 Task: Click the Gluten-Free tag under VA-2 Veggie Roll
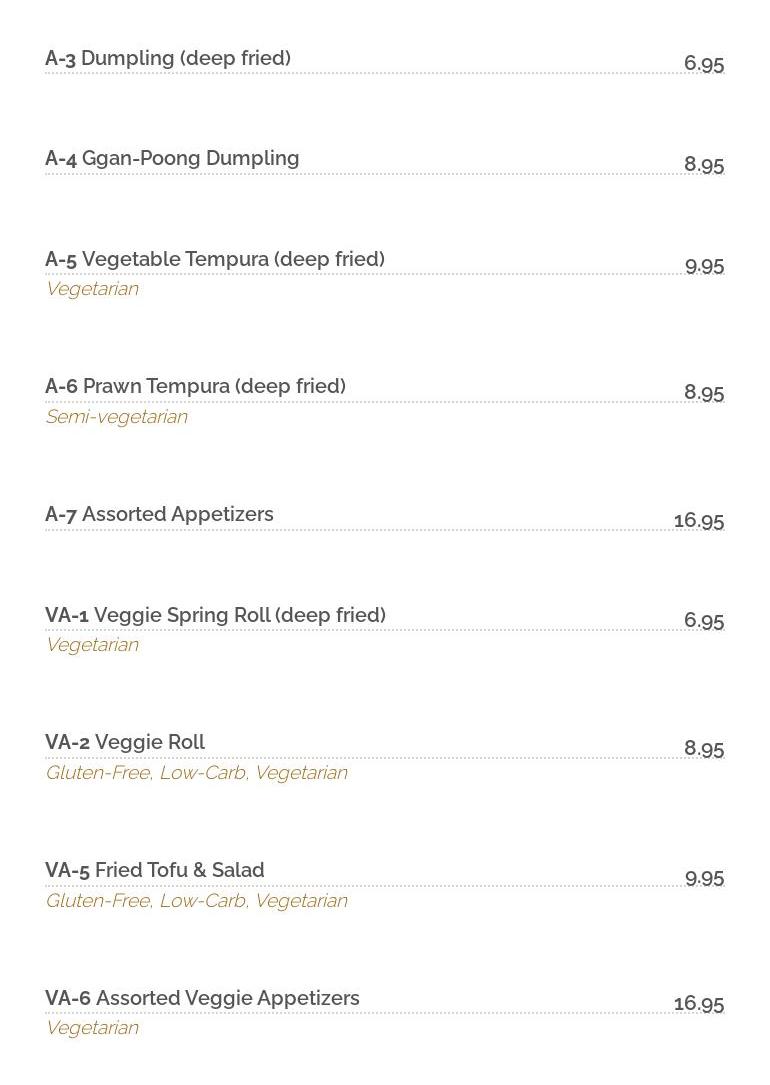(97, 773)
